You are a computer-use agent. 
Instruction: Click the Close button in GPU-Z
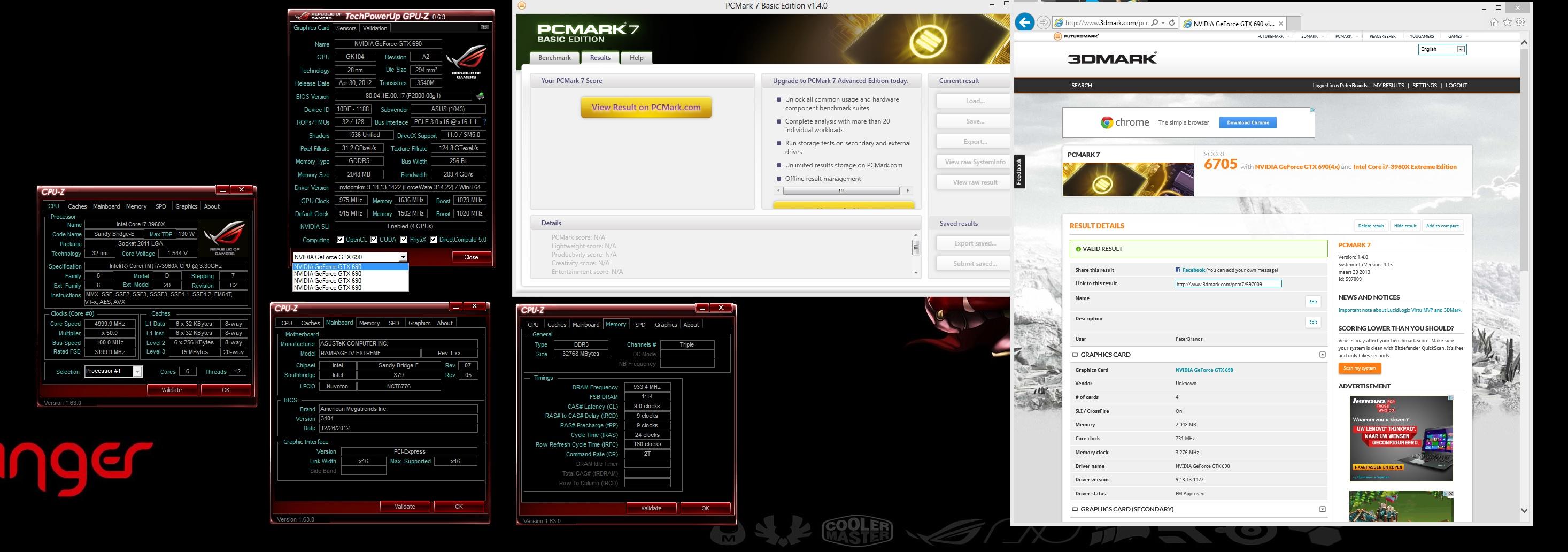[x=471, y=257]
